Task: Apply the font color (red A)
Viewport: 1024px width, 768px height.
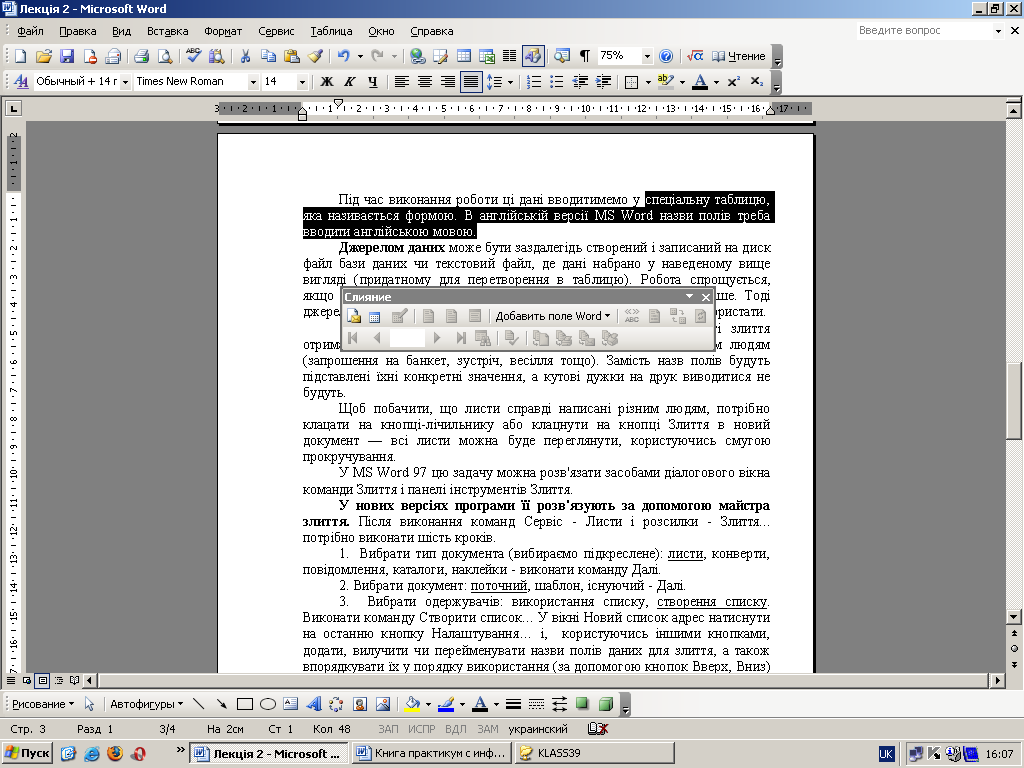Action: (x=700, y=82)
